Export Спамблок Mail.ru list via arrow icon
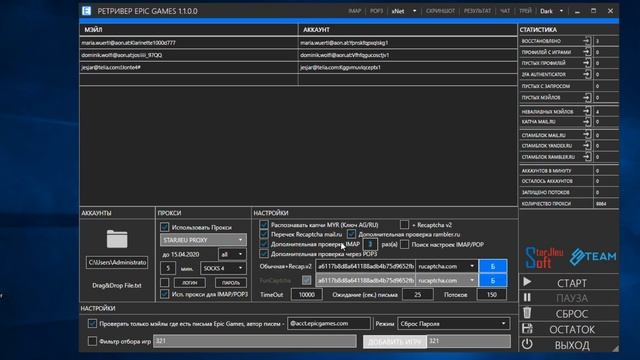Viewport: 640px width, 360px height. pyautogui.click(x=587, y=135)
